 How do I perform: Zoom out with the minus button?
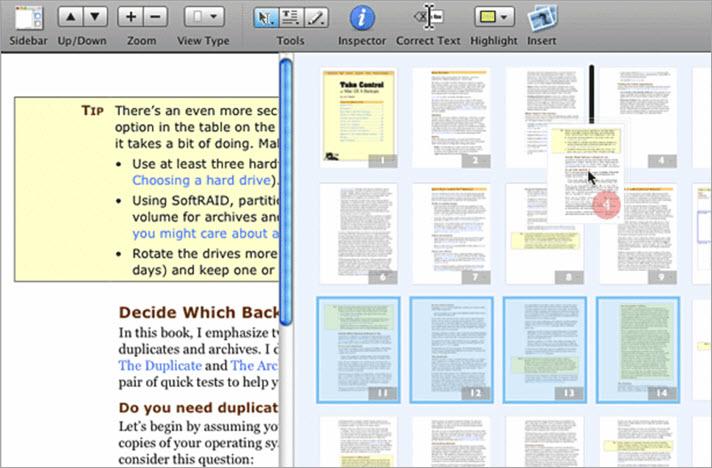[155, 18]
